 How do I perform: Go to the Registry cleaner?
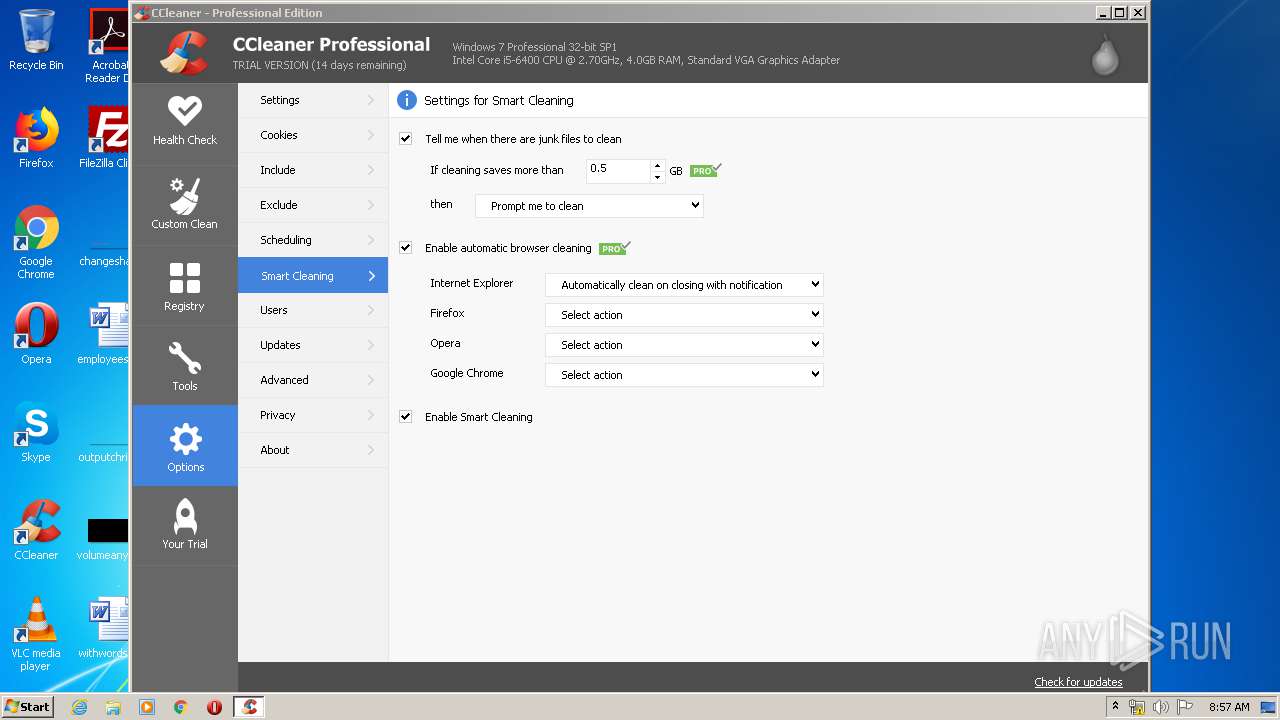[x=185, y=287]
